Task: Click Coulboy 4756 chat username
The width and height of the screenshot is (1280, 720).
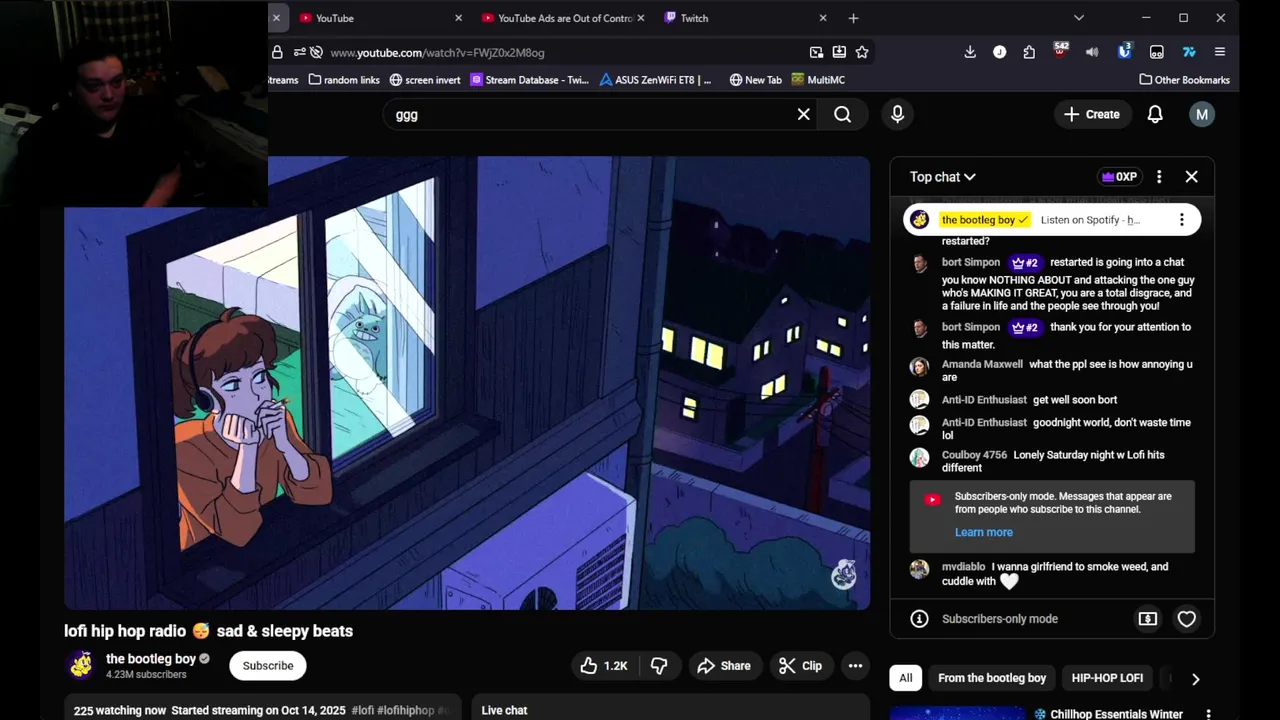Action: (974, 455)
